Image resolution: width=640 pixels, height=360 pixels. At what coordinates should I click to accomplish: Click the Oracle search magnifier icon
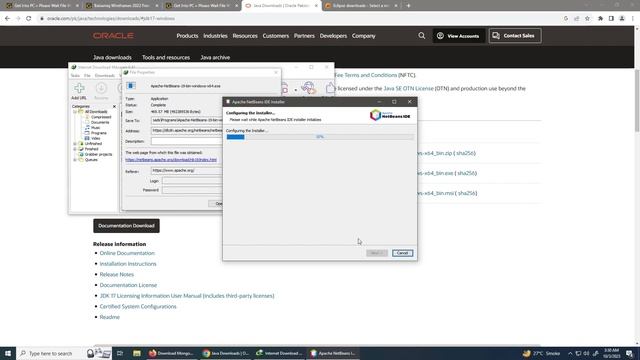pos(422,36)
